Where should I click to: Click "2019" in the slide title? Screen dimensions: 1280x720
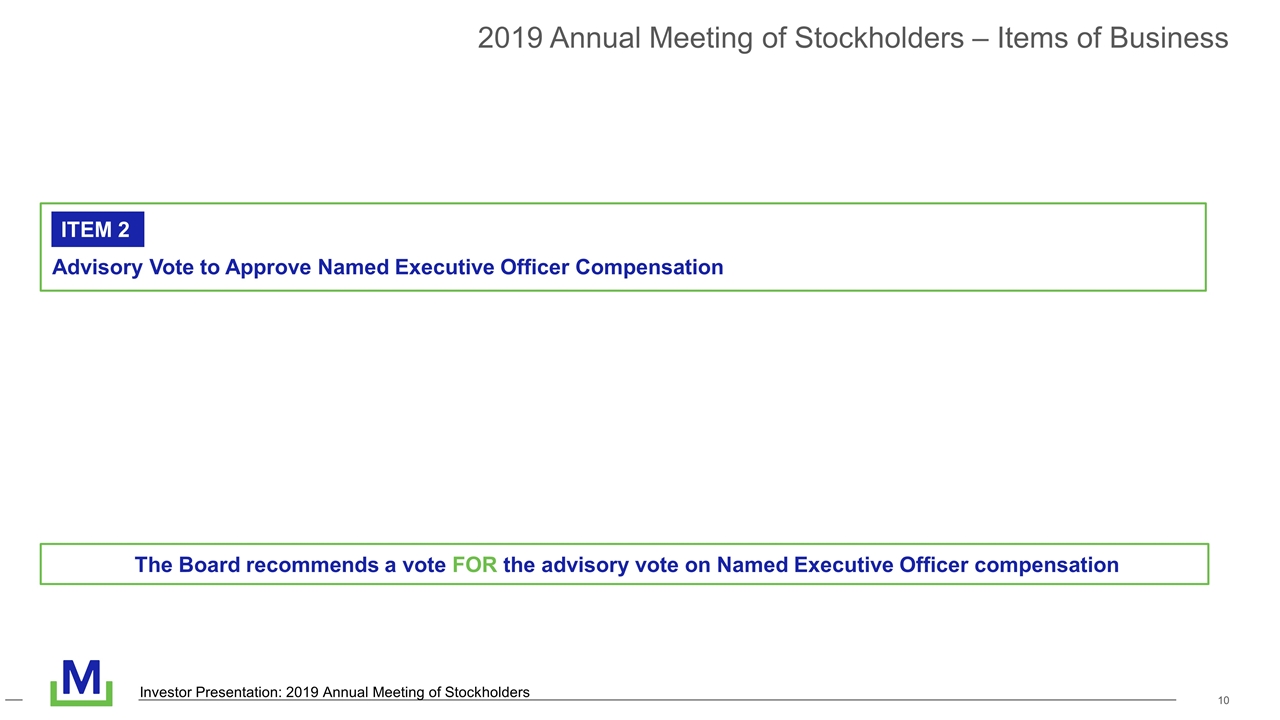[510, 38]
